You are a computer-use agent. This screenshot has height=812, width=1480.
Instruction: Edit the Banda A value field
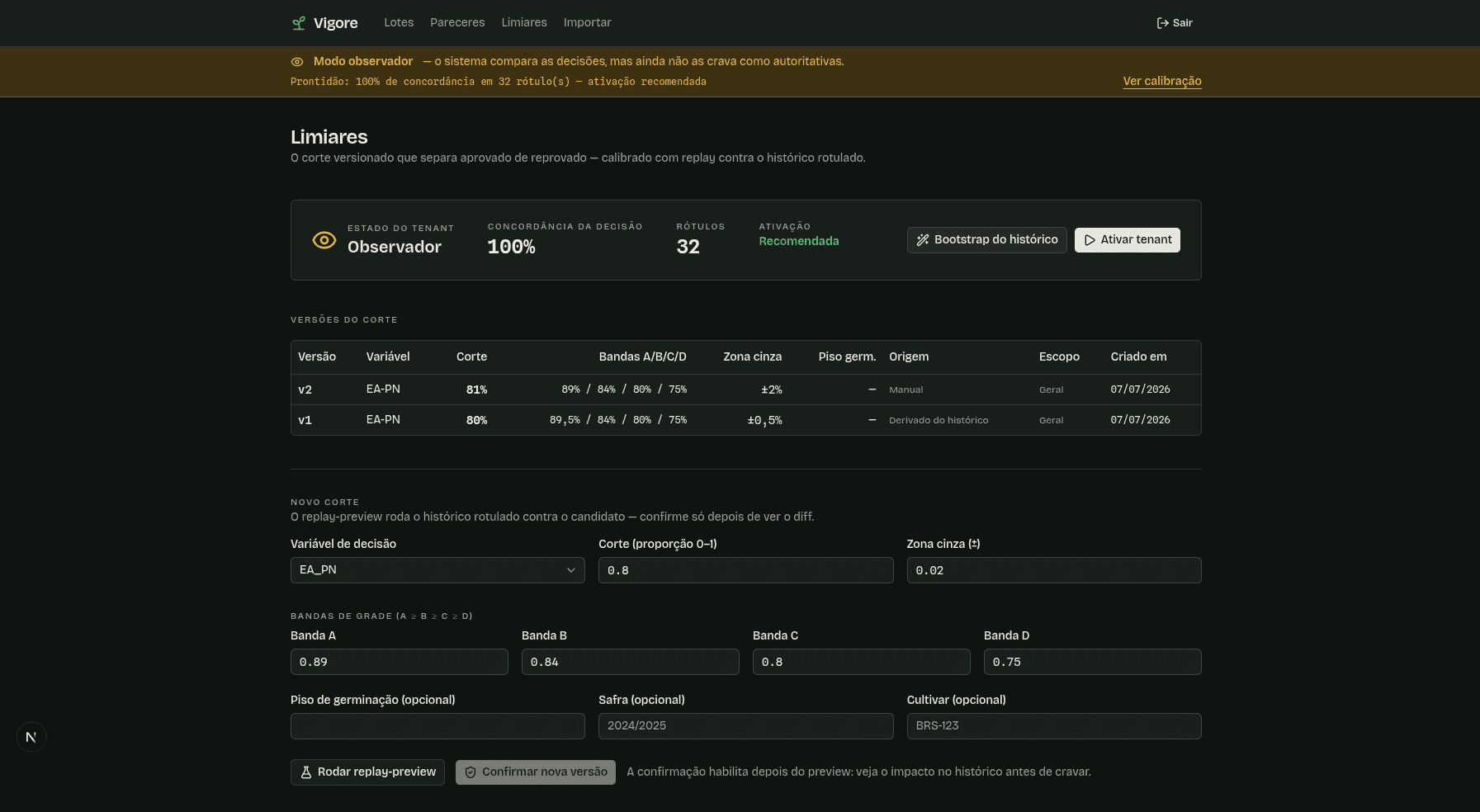400,662
